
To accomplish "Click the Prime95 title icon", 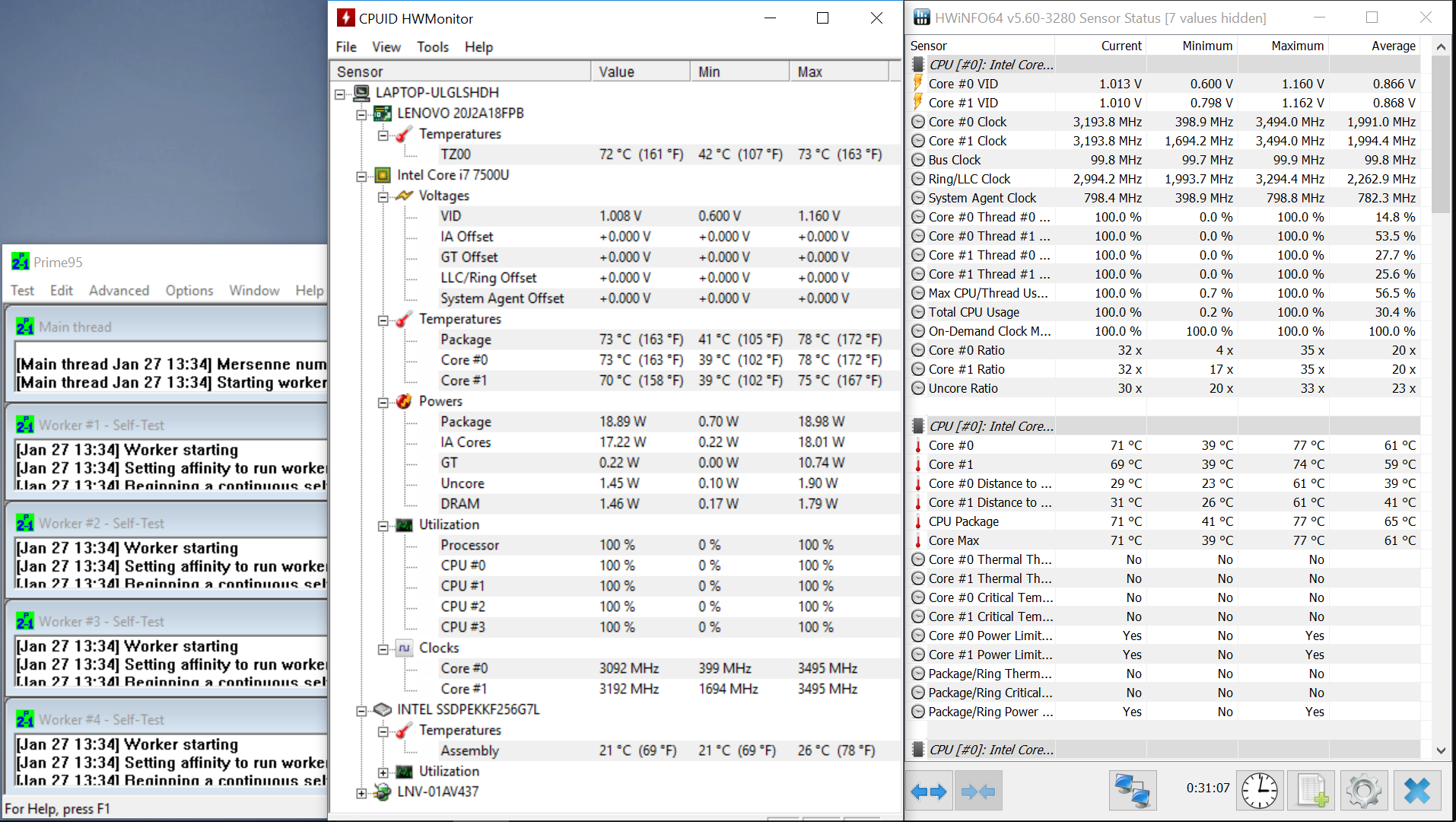I will coord(21,262).
